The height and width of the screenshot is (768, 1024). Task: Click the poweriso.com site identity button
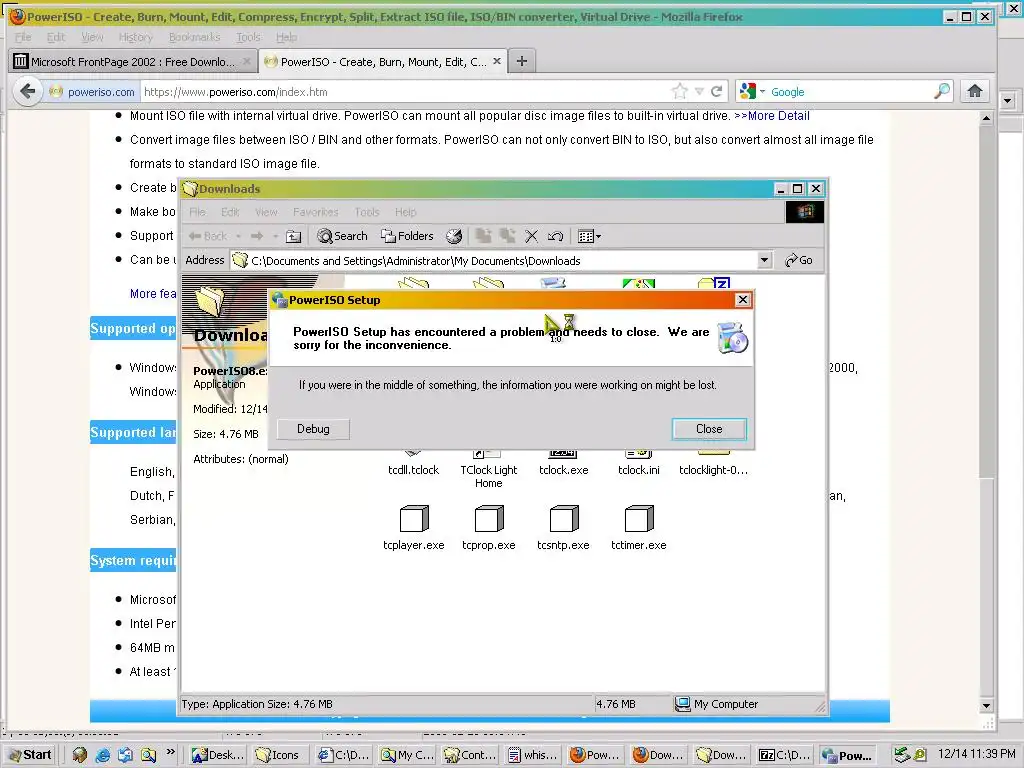click(x=92, y=92)
